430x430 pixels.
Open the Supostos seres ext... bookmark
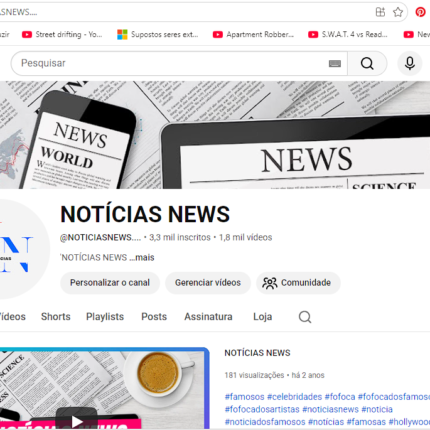(x=158, y=34)
